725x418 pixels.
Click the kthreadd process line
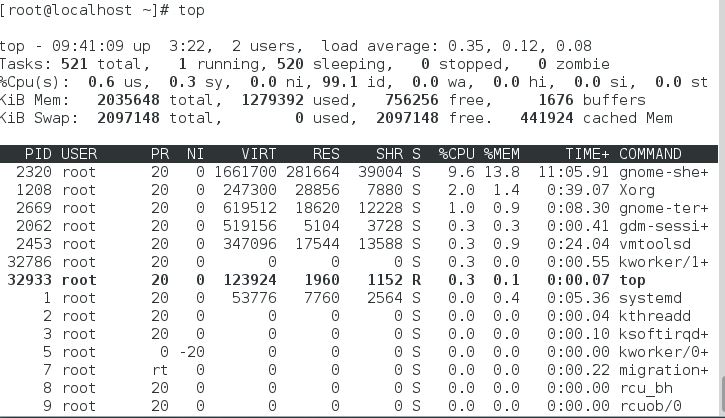pos(359,316)
